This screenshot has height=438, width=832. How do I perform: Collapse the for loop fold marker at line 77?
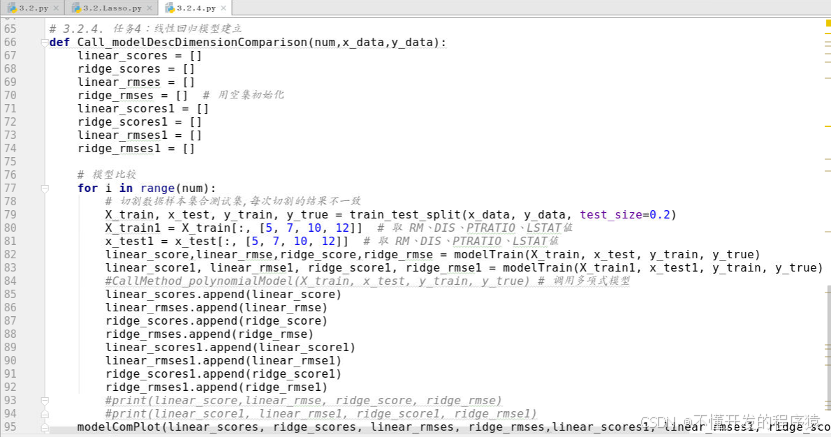pos(45,188)
